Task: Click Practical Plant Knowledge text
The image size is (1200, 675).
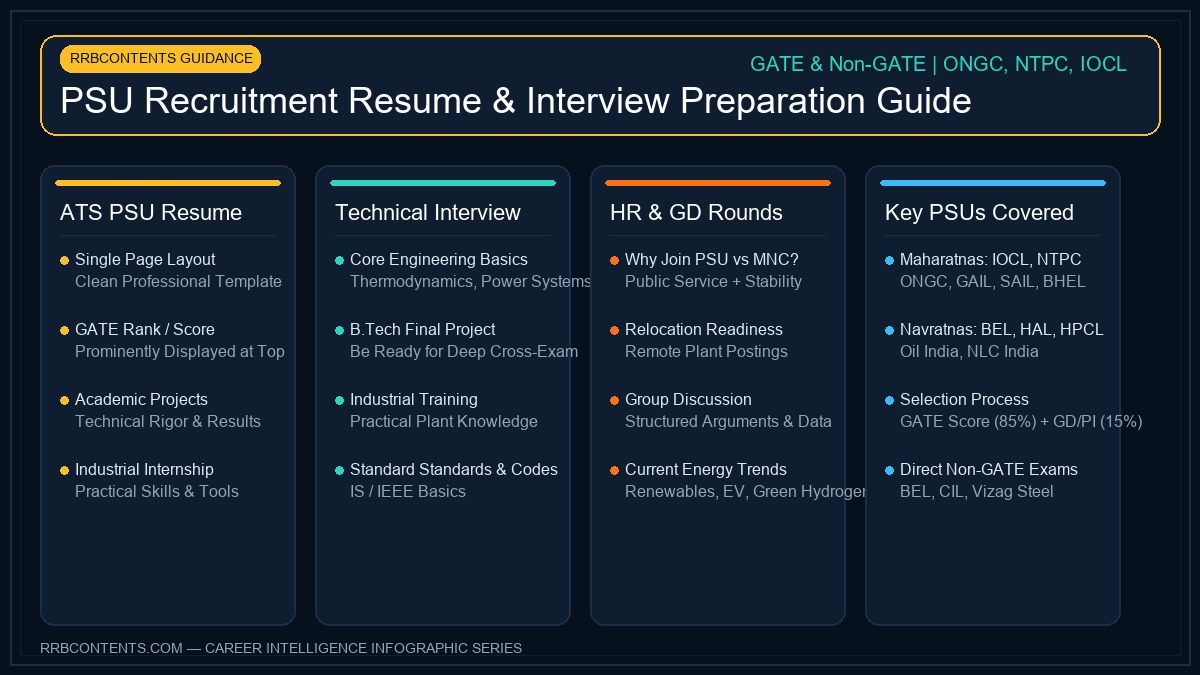Action: click(x=444, y=422)
